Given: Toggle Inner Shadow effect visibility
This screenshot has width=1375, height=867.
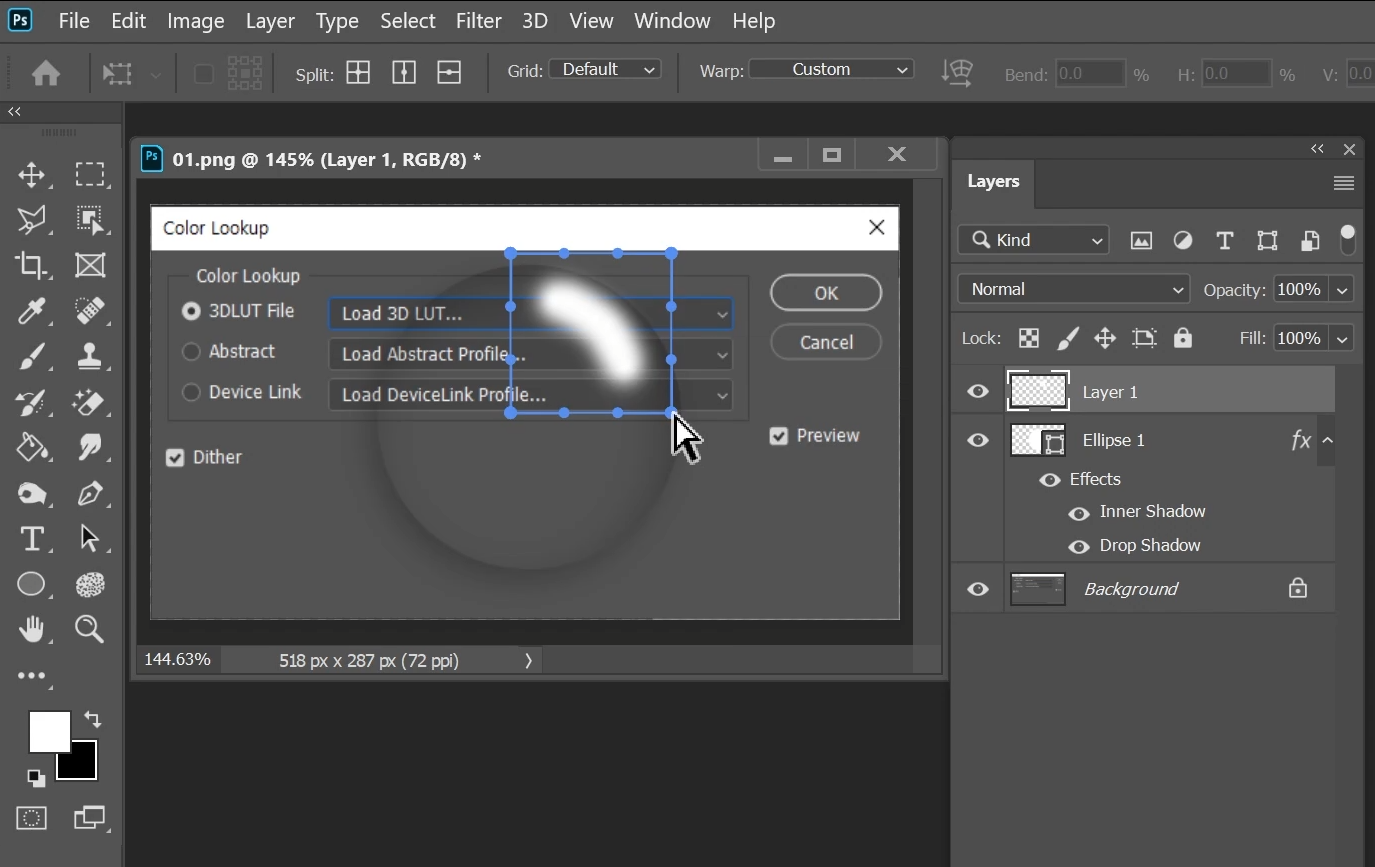Looking at the screenshot, I should [x=1079, y=513].
